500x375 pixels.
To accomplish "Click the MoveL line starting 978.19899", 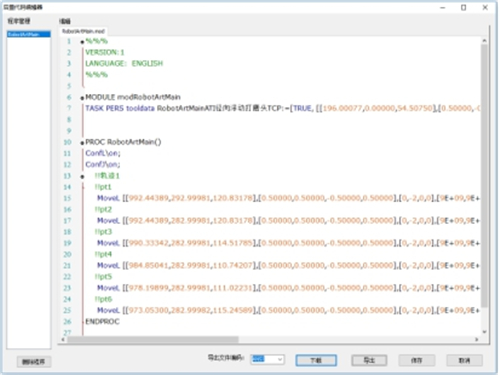I will coord(288,288).
